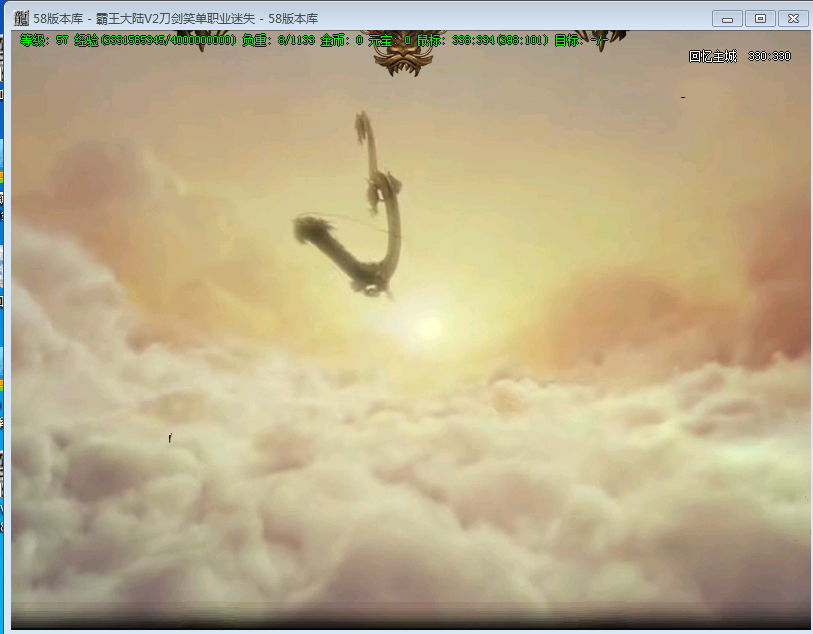Click the dragon app icon in the title bar
The image size is (813, 634).
pyautogui.click(x=21, y=18)
